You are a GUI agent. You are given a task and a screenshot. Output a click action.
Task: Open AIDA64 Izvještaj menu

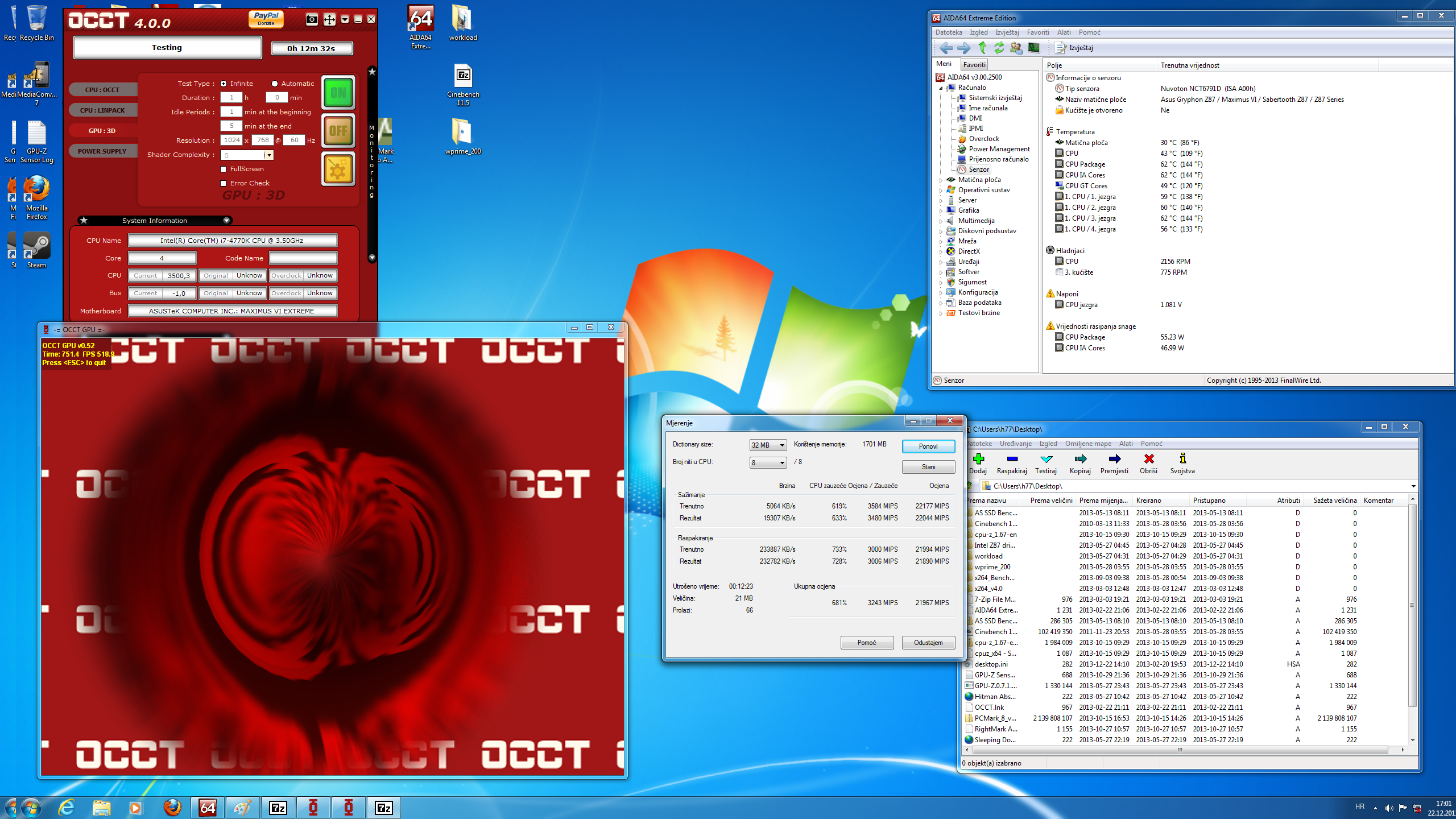[x=1007, y=32]
